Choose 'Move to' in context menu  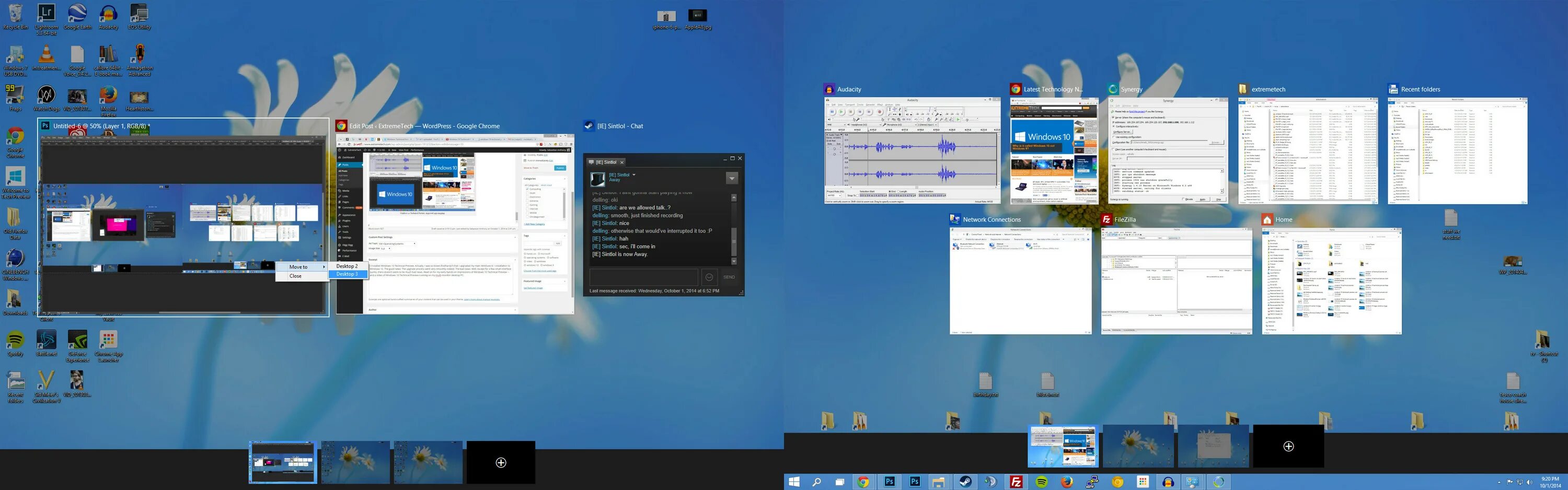click(x=301, y=266)
